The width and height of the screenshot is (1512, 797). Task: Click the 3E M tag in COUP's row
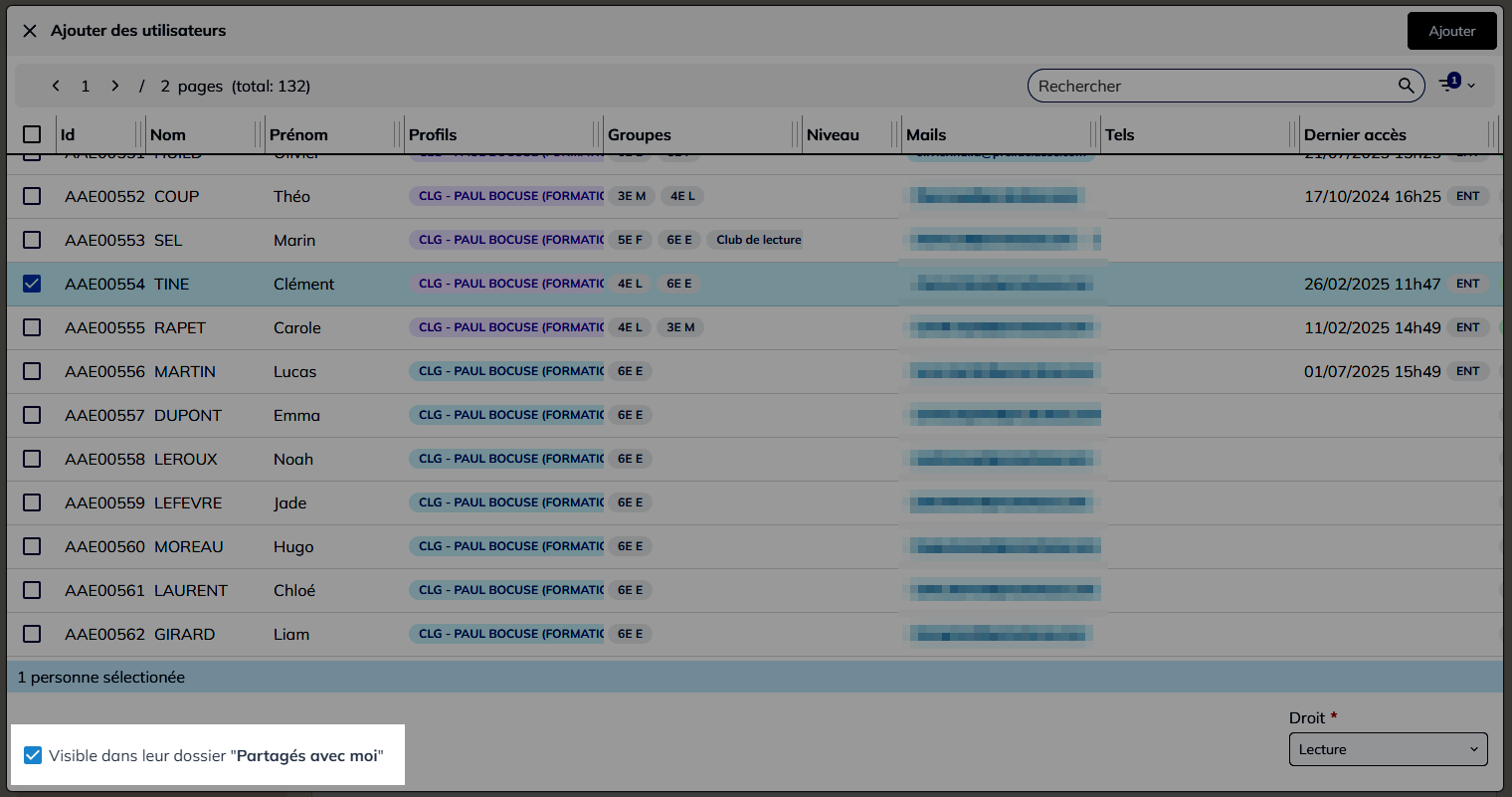point(632,196)
